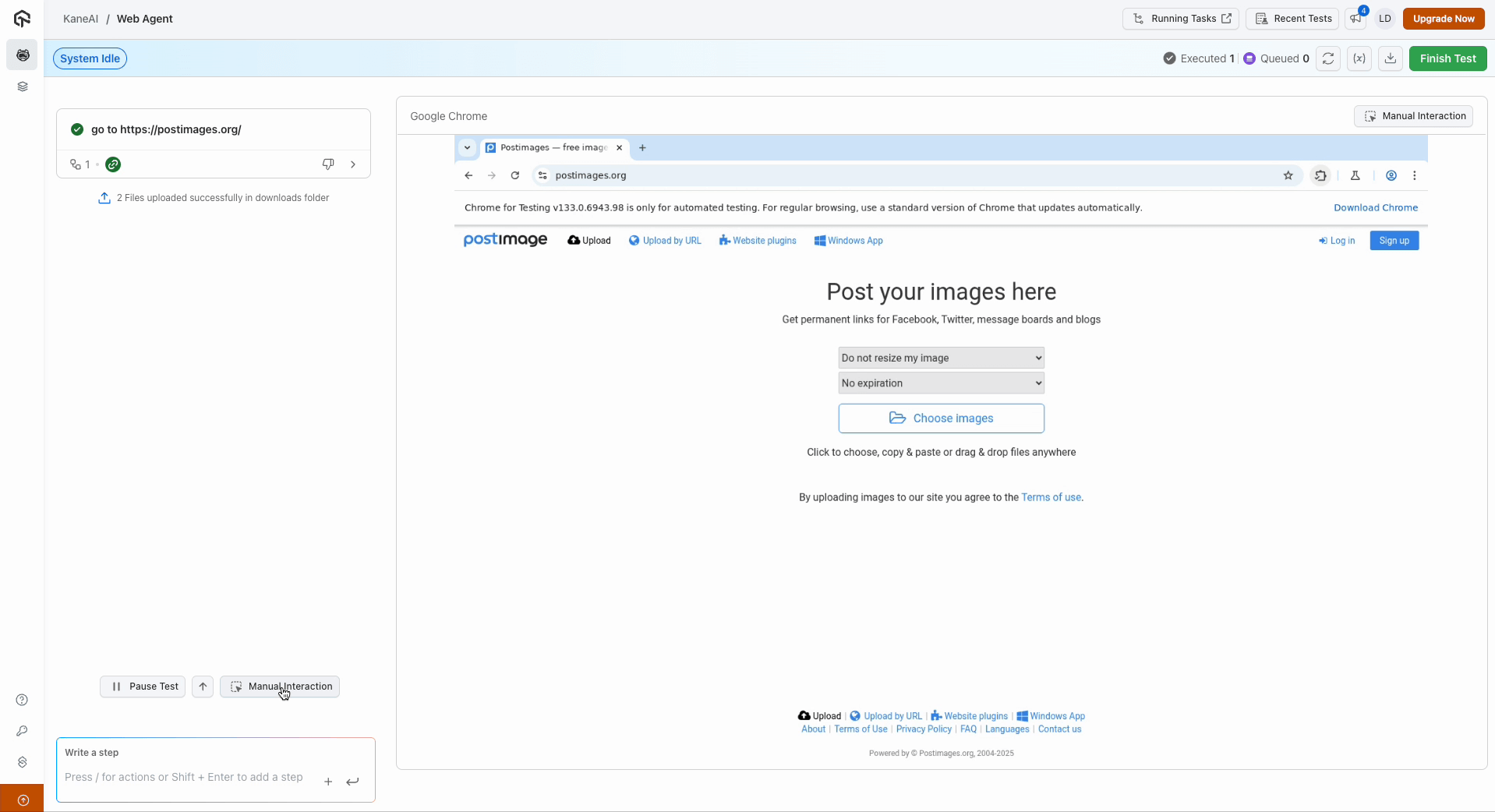This screenshot has height=812, width=1495.
Task: Click the plus icon in Write a step box
Action: 328,782
